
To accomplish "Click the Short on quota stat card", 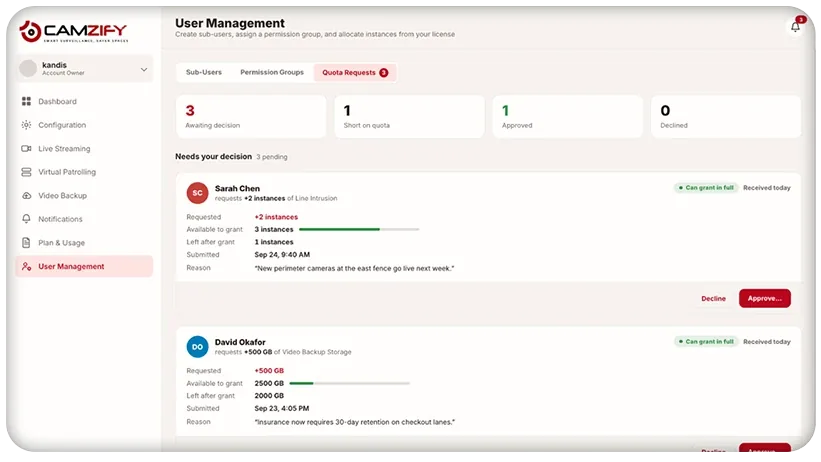I will click(409, 117).
